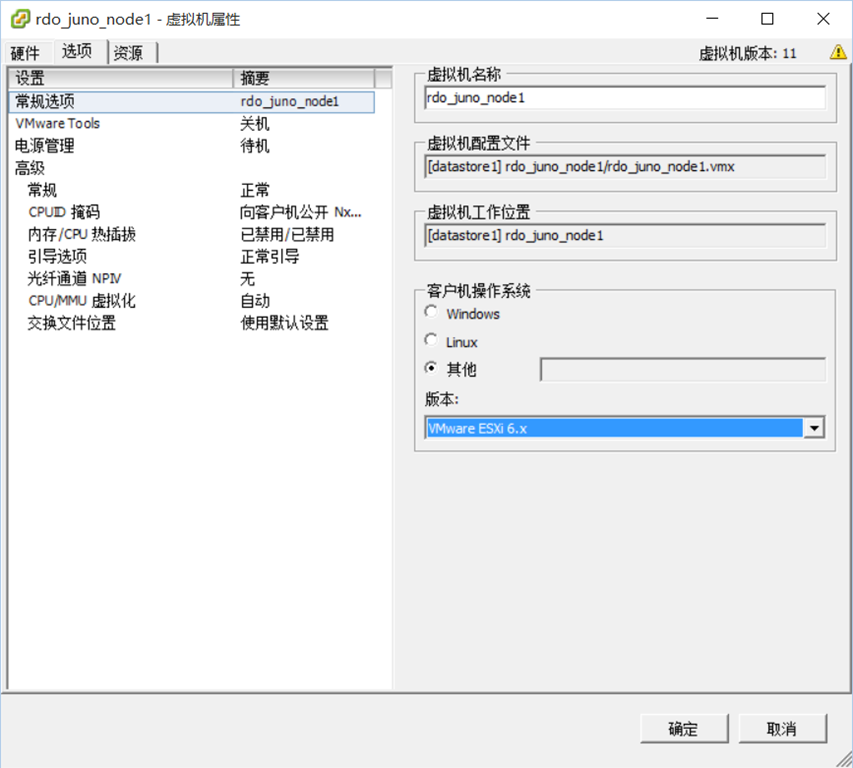The width and height of the screenshot is (853, 768).
Task: Switch to the 选项 tab
Action: tap(77, 52)
